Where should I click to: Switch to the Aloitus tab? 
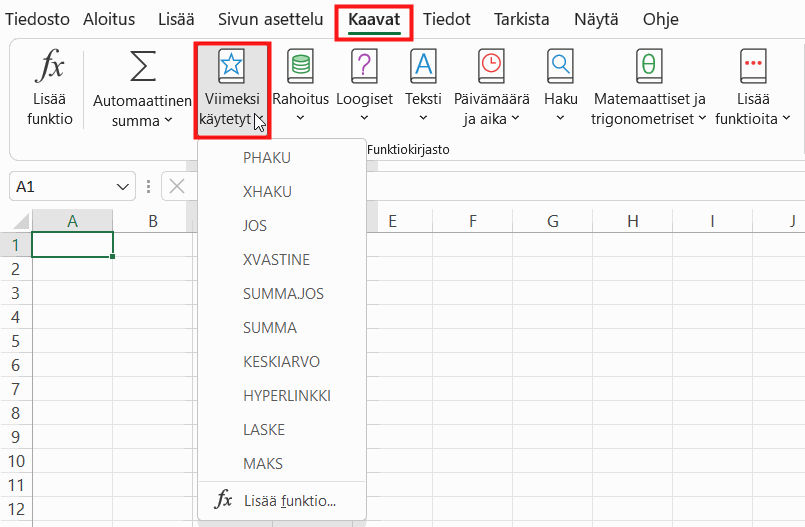tap(109, 19)
